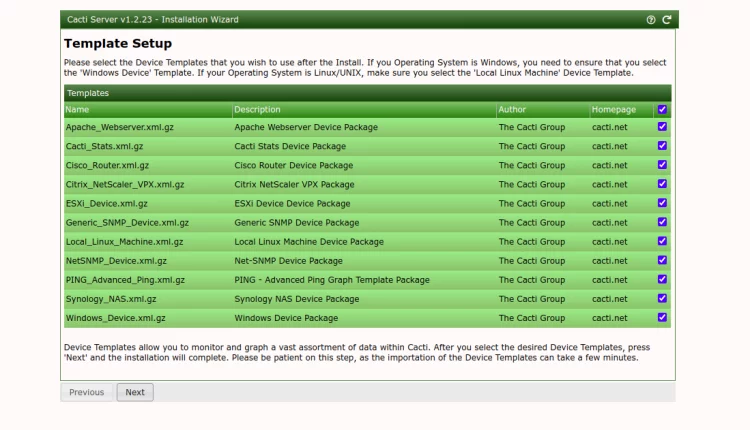750x430 pixels.
Task: Toggle the Local_Linux_Machine.xml.gz checkbox
Action: click(662, 241)
